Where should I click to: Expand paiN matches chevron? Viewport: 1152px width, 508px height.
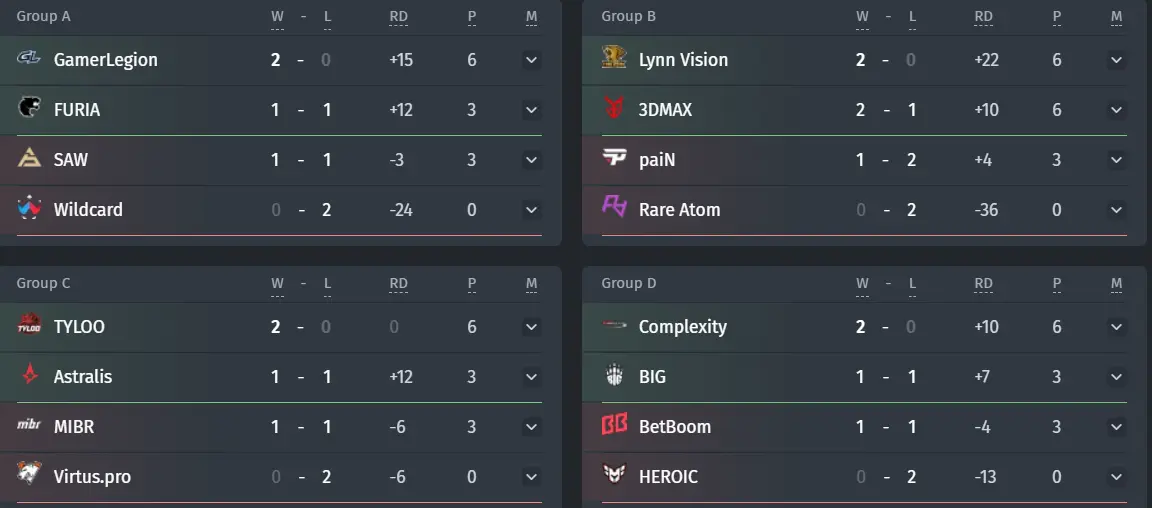tap(1116, 160)
